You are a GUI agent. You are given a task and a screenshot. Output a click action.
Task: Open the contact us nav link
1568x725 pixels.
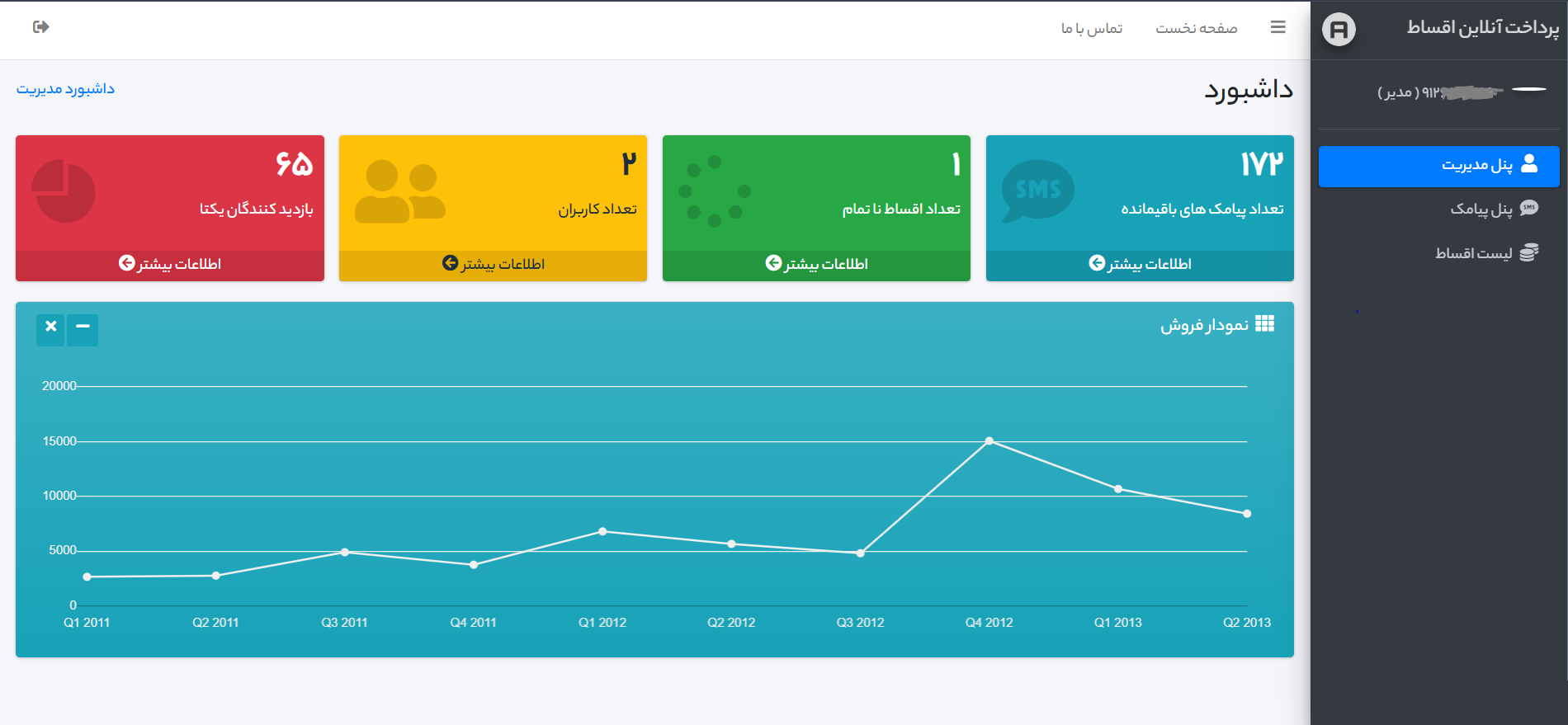coord(1091,29)
